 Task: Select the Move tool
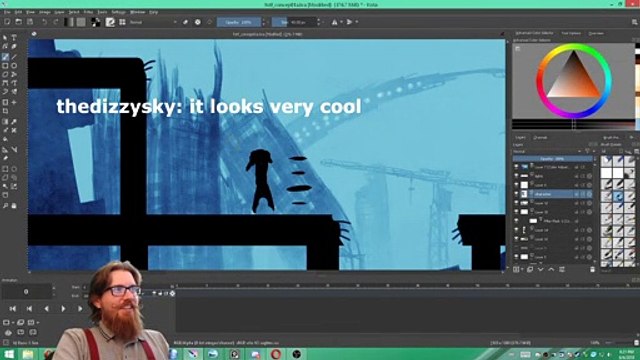point(14,102)
